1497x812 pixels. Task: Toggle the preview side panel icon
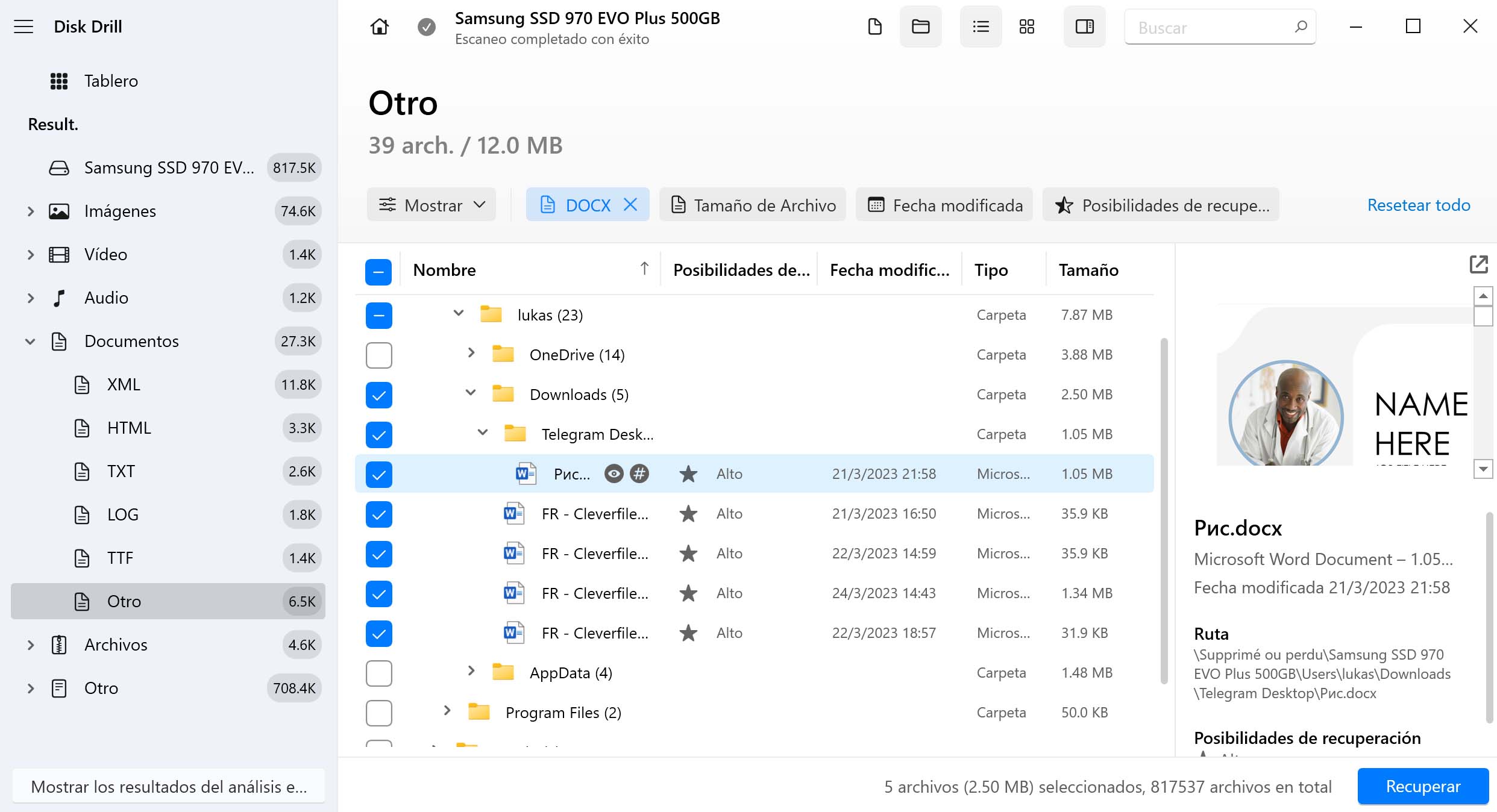coord(1084,27)
